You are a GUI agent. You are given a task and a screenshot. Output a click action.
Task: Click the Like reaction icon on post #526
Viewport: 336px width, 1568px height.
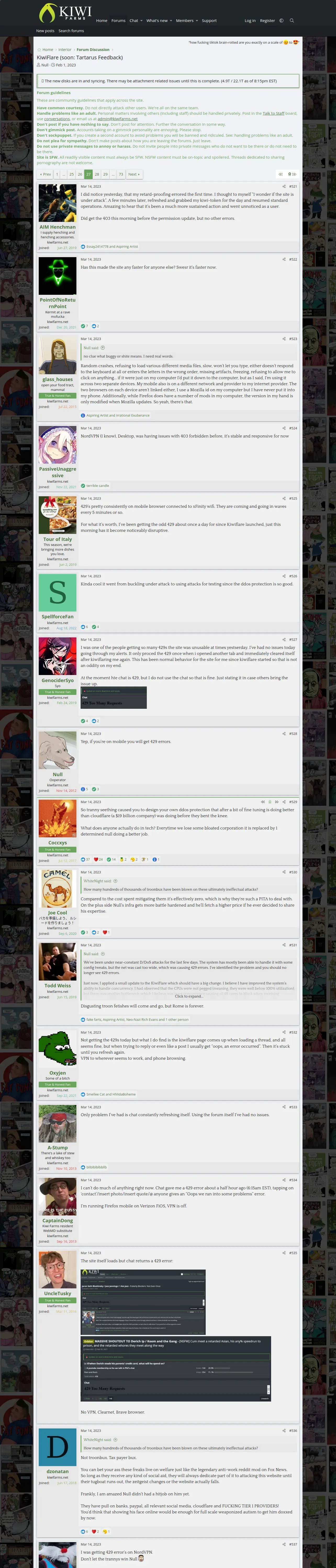click(x=83, y=626)
